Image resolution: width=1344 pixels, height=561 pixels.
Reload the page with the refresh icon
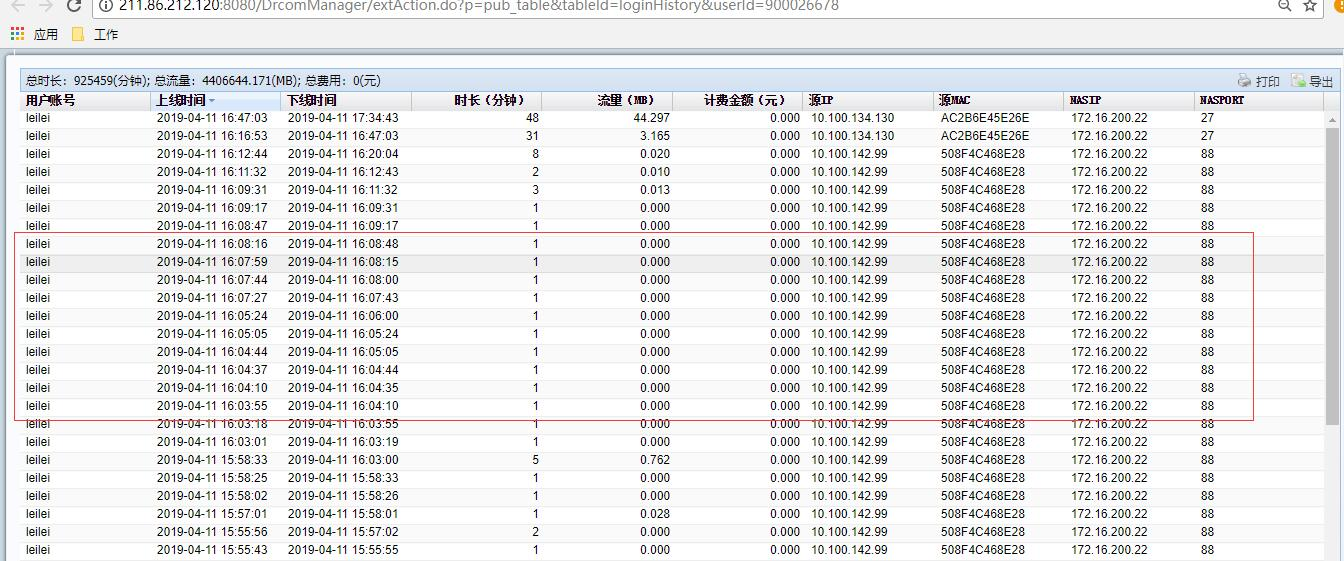pos(74,5)
